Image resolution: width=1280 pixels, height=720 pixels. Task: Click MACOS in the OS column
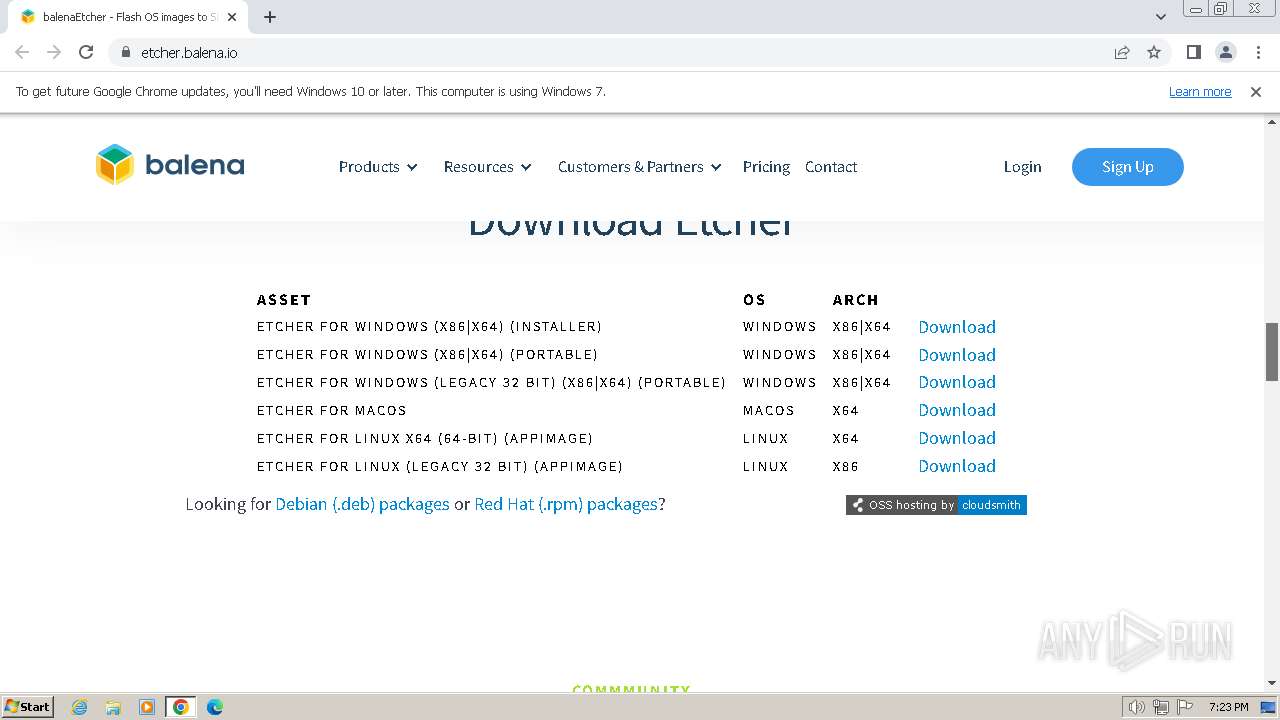pyautogui.click(x=768, y=410)
